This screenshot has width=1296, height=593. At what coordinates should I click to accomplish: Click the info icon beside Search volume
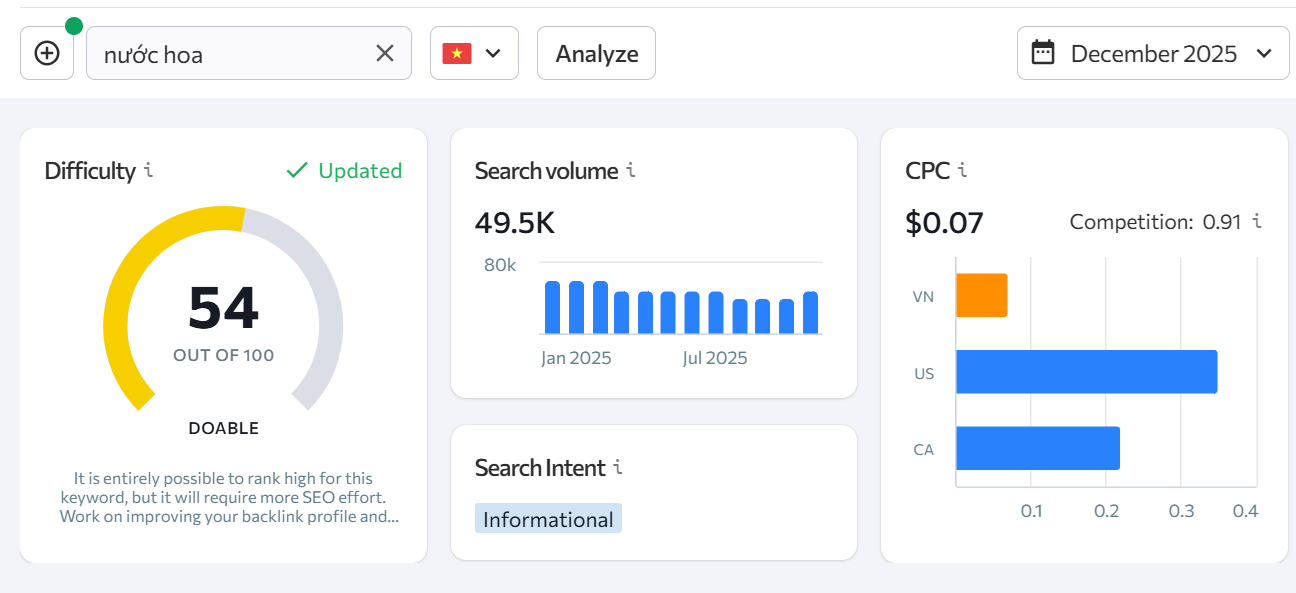(x=631, y=170)
